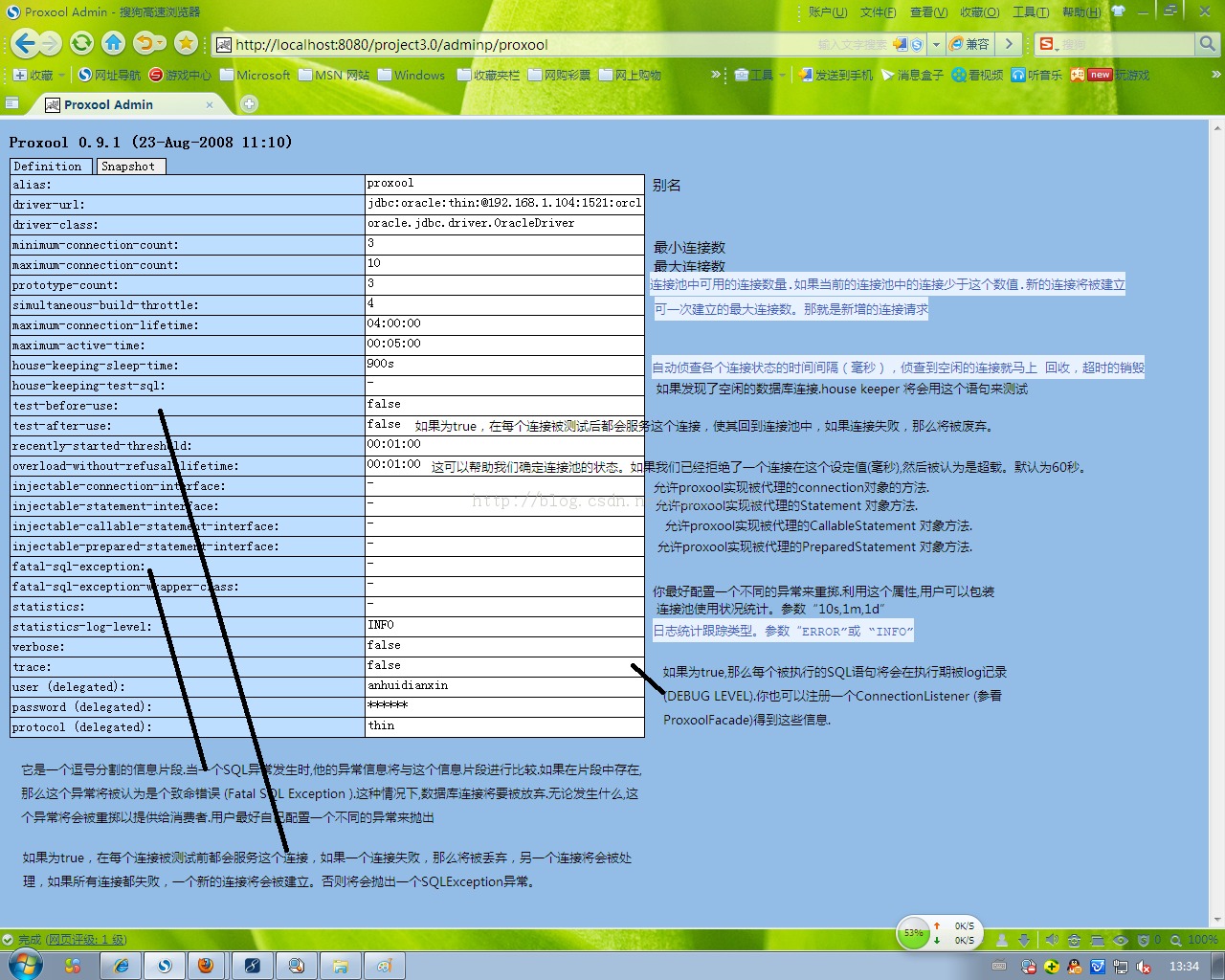Open the Windows Start menu

pyautogui.click(x=25, y=965)
